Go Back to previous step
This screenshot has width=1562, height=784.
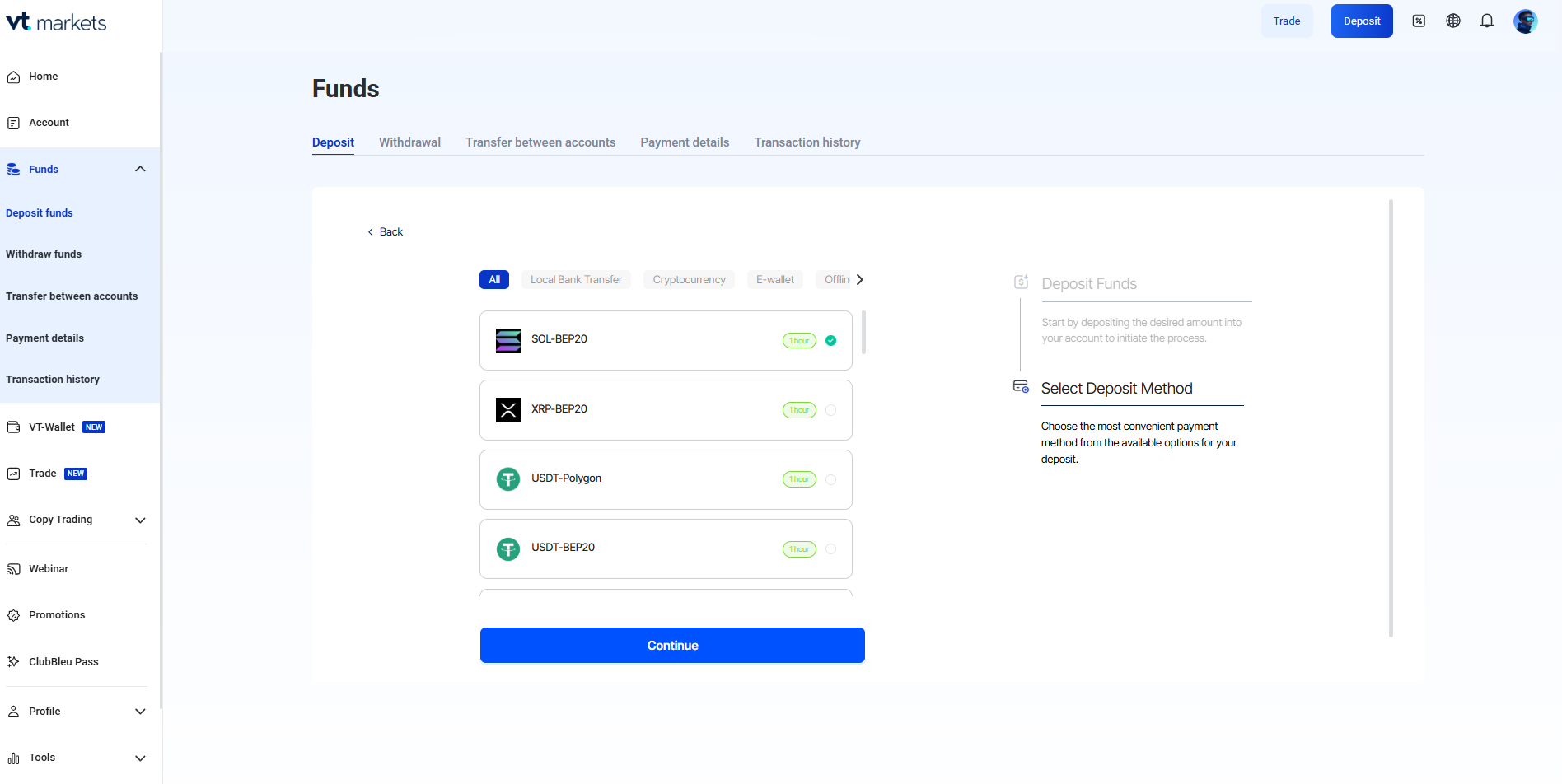coord(385,232)
